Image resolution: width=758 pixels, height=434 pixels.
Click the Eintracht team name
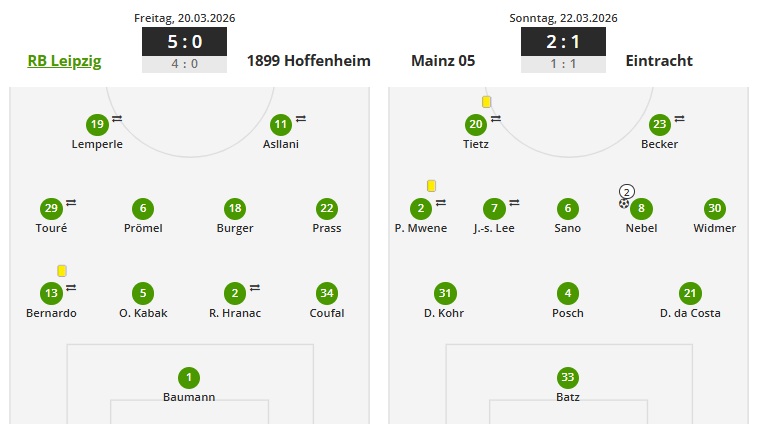(x=659, y=61)
